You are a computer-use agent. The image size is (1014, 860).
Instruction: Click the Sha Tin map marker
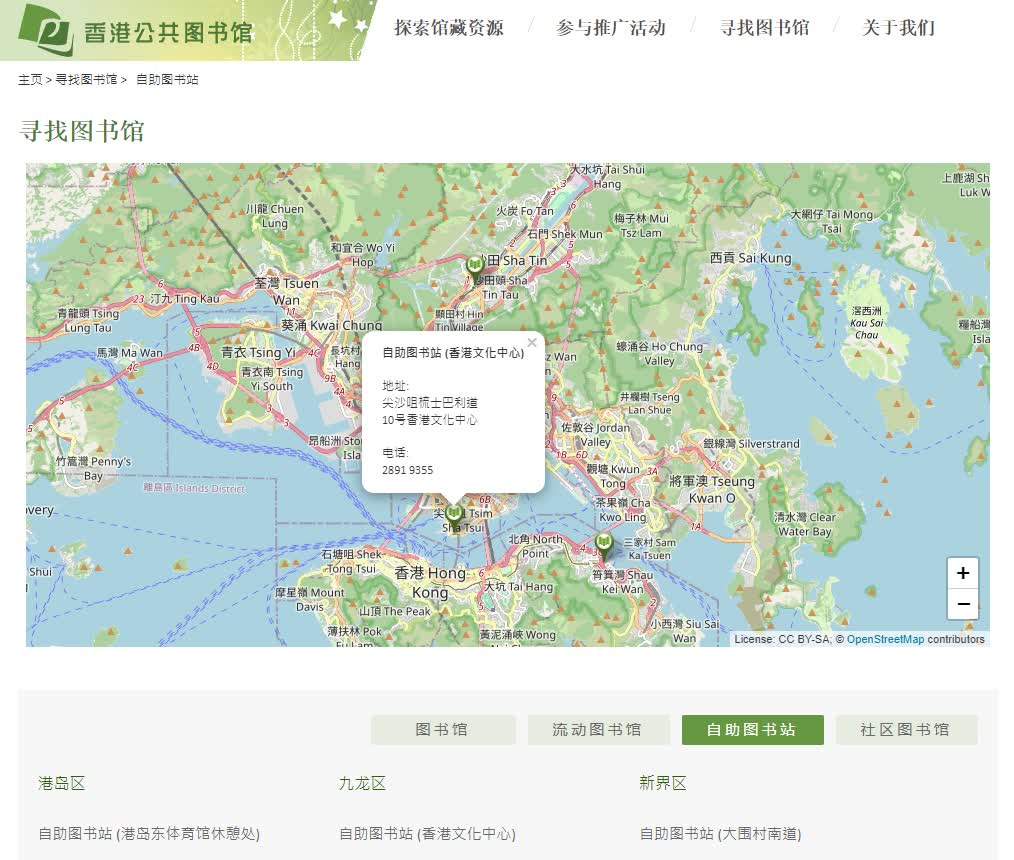click(475, 267)
